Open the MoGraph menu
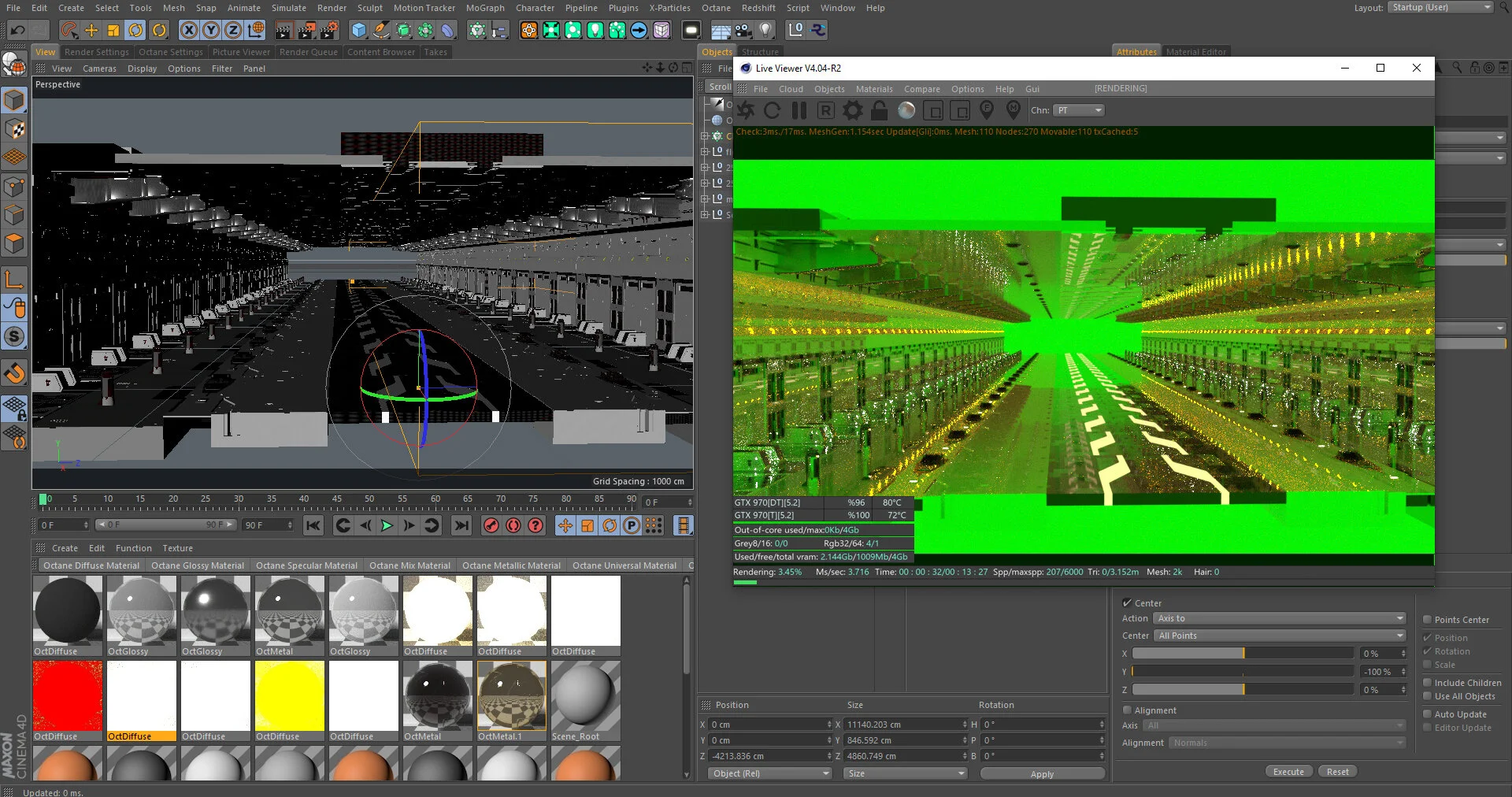Screen dimensions: 1512x797 [x=485, y=8]
